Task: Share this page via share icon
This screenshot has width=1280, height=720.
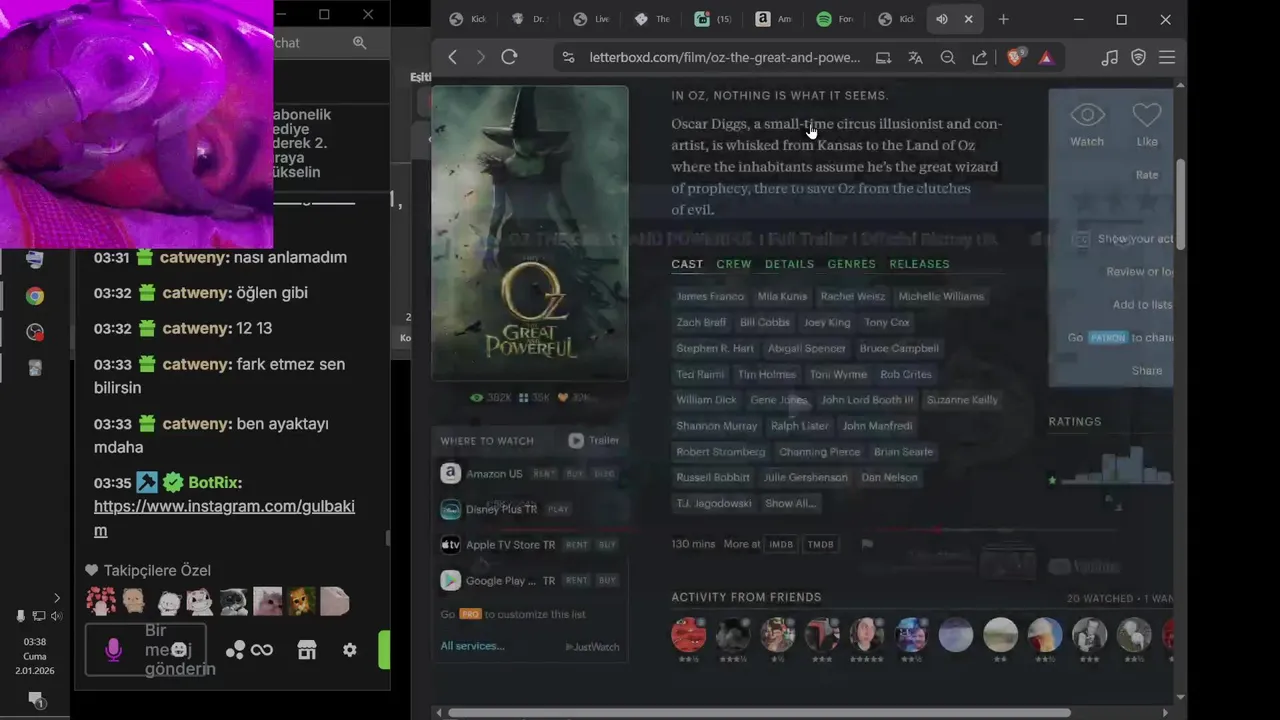Action: 980,58
